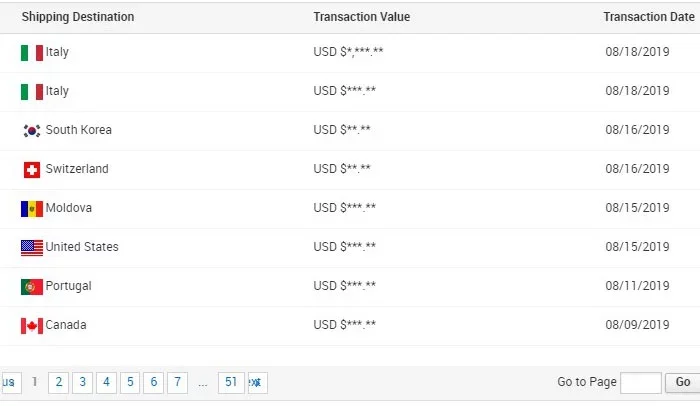This screenshot has width=700, height=406.
Task: Click the Transaction Value column header
Action: click(x=362, y=17)
